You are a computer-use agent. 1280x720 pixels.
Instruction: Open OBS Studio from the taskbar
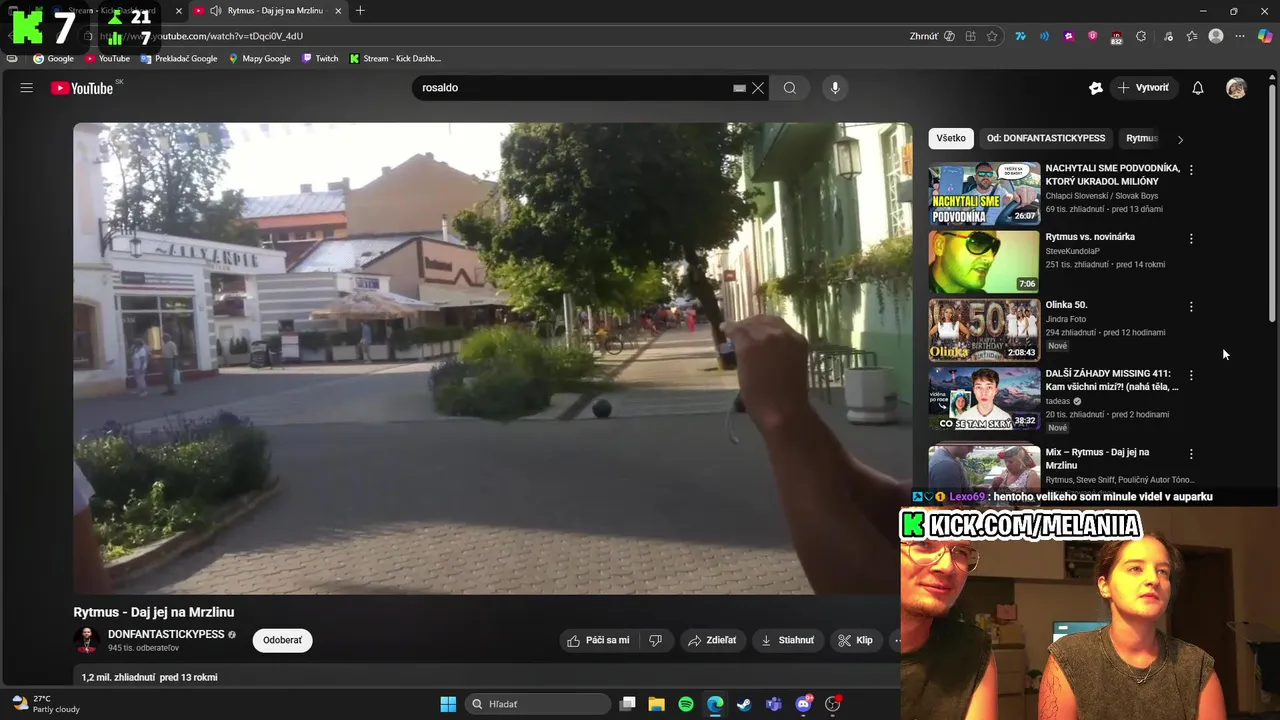[x=832, y=704]
